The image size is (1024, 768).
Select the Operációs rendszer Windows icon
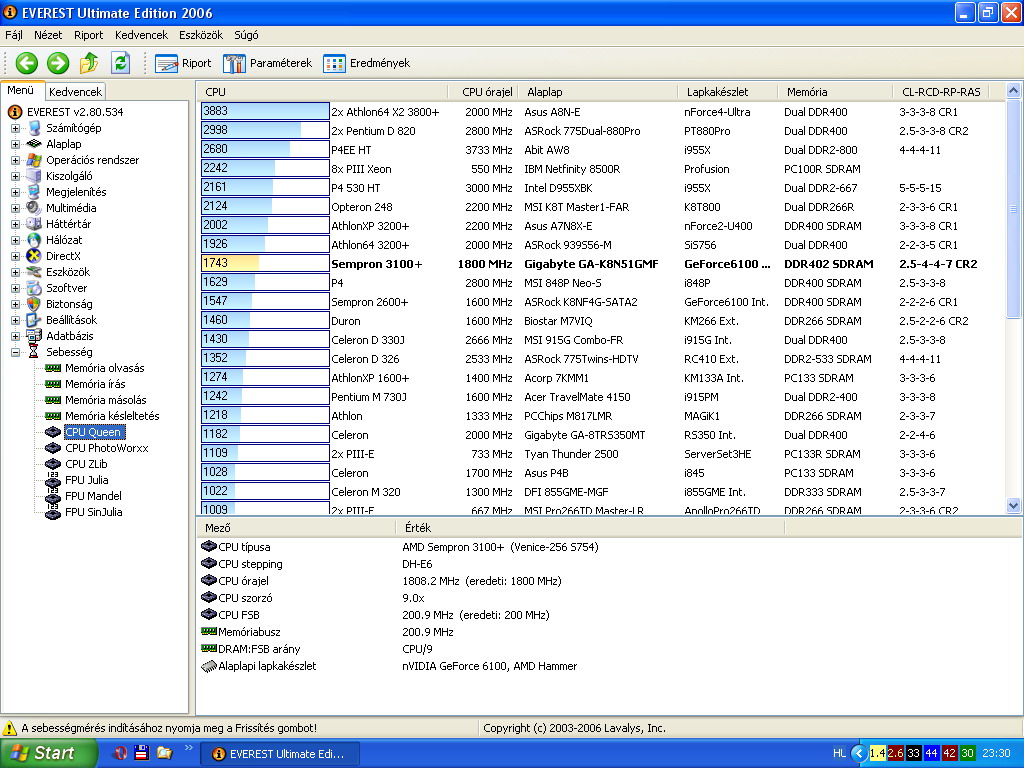pos(34,160)
